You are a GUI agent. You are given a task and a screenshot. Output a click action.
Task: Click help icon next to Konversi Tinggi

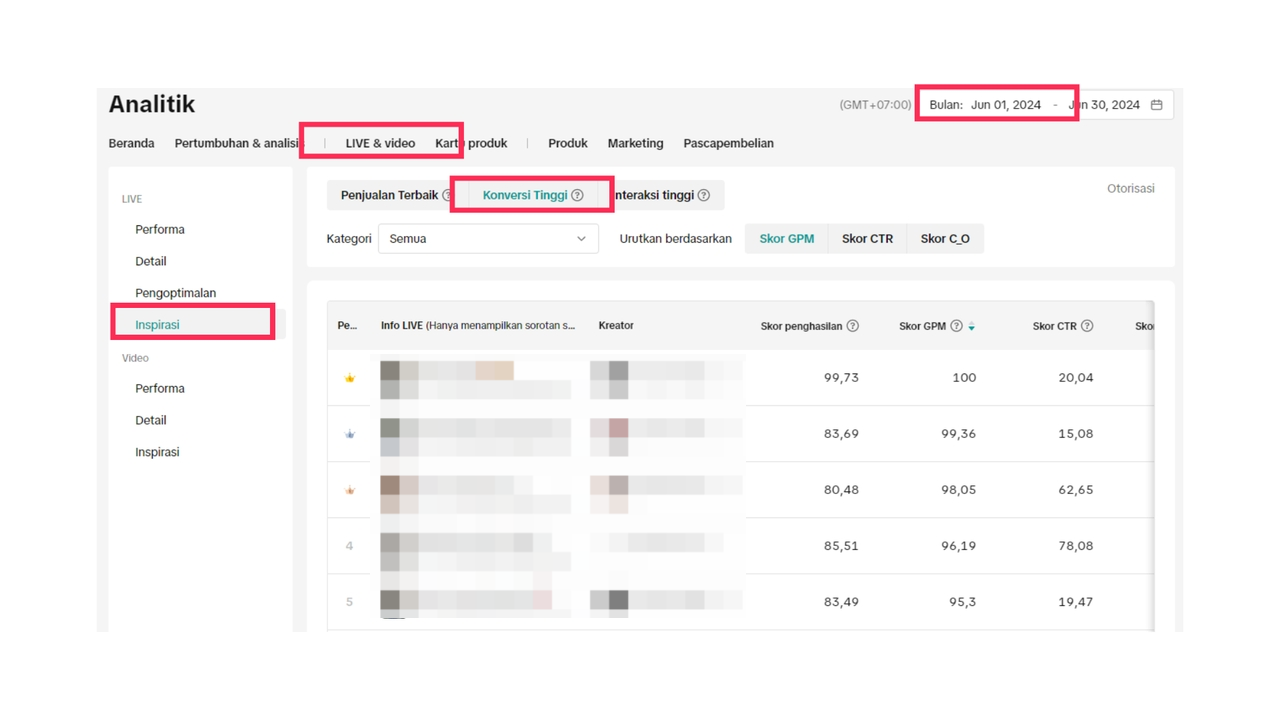577,196
